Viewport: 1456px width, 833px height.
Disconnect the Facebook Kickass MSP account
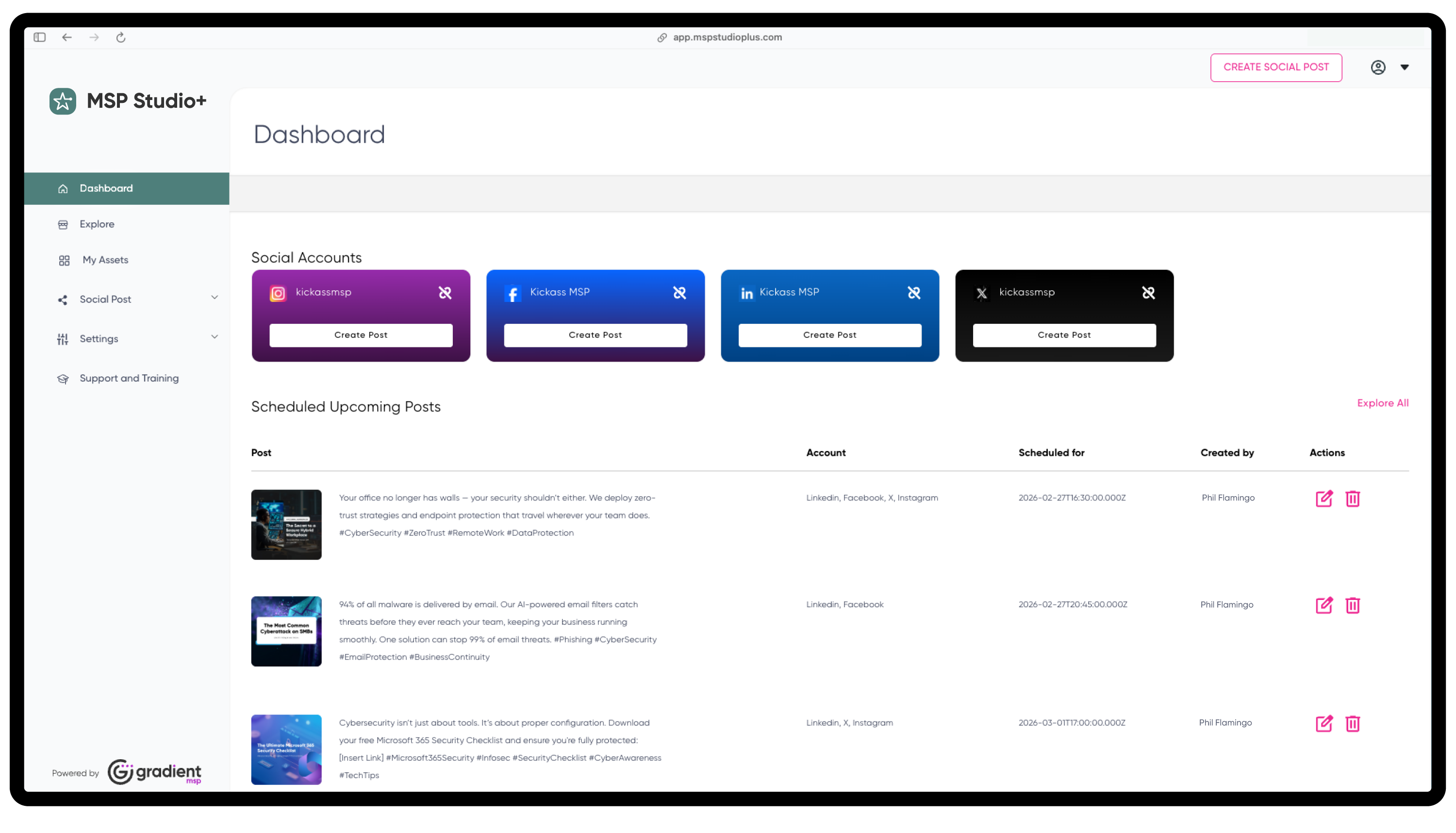coord(680,292)
